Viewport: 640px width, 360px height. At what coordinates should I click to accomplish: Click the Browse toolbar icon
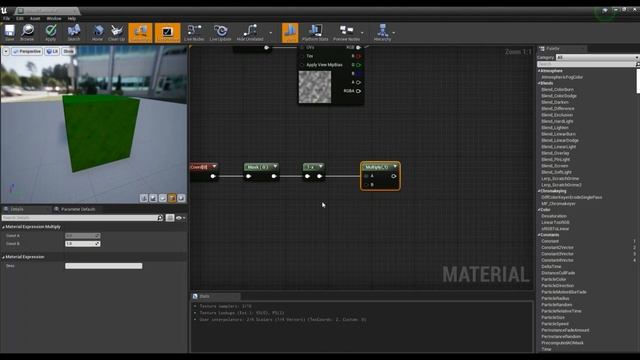[x=27, y=32]
